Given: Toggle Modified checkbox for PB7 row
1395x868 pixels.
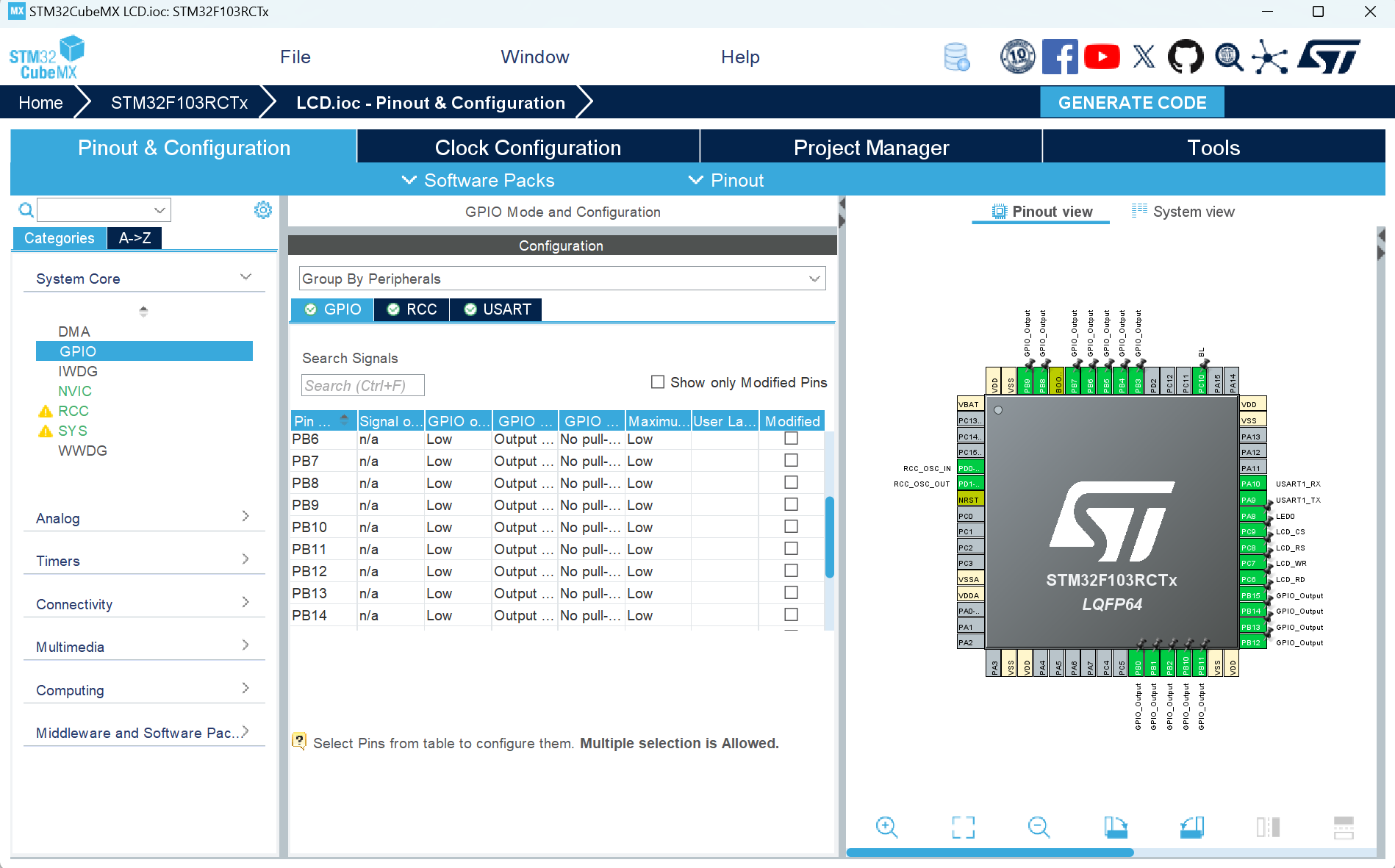Looking at the screenshot, I should pos(791,460).
